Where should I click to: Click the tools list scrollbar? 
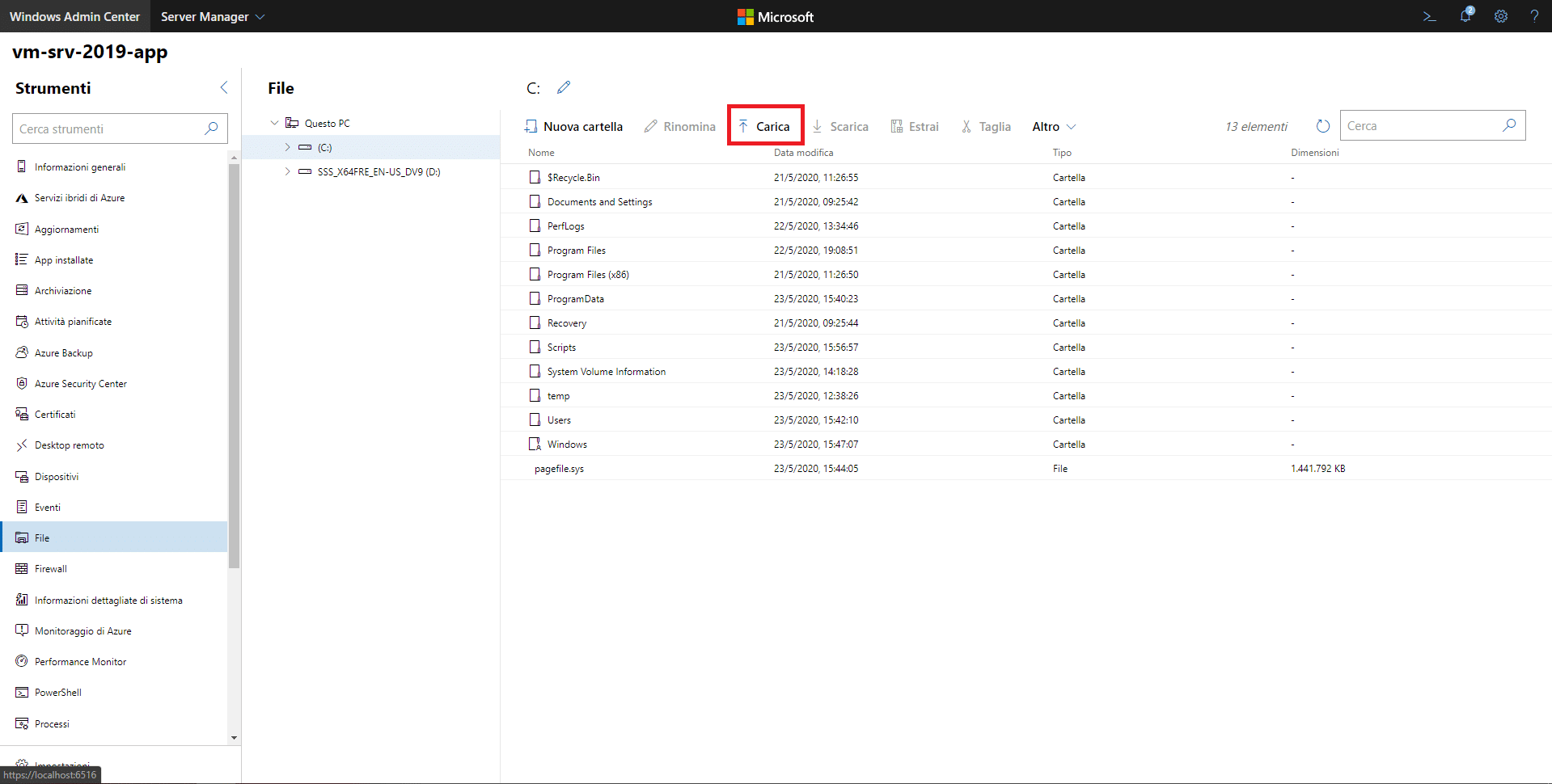pyautogui.click(x=234, y=365)
